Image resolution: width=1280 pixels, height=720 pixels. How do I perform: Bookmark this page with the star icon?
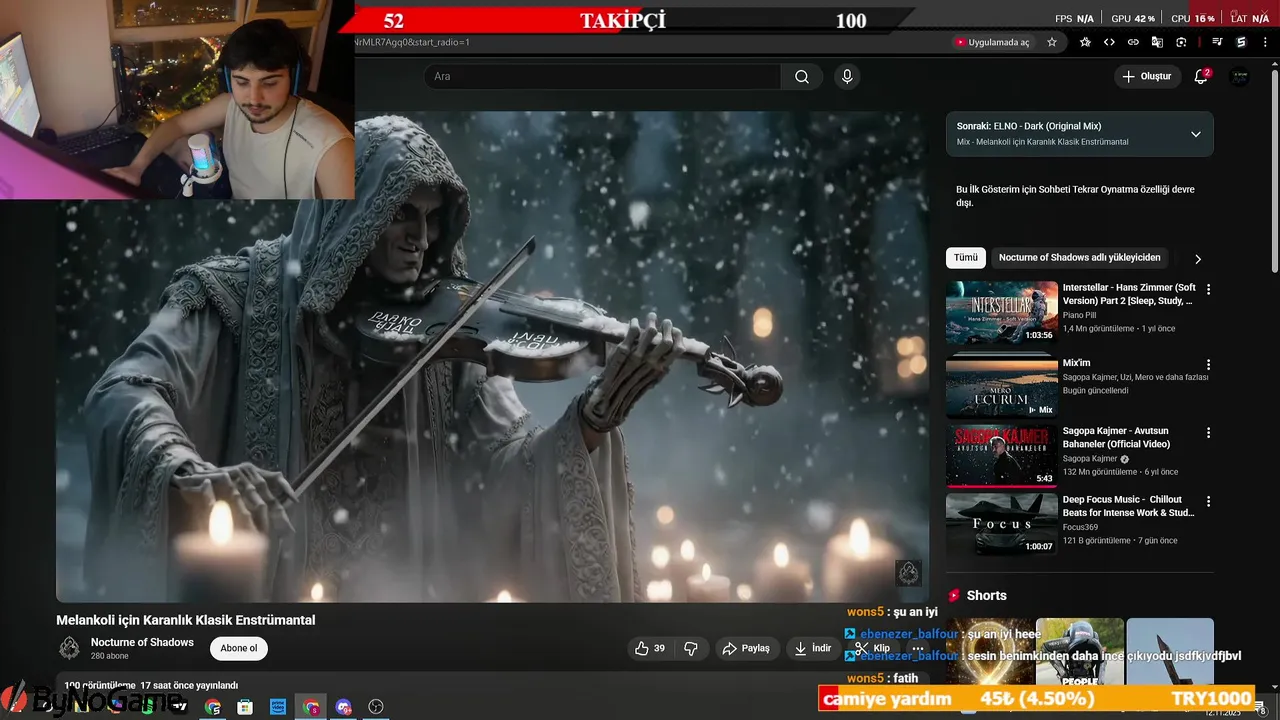click(x=1052, y=42)
